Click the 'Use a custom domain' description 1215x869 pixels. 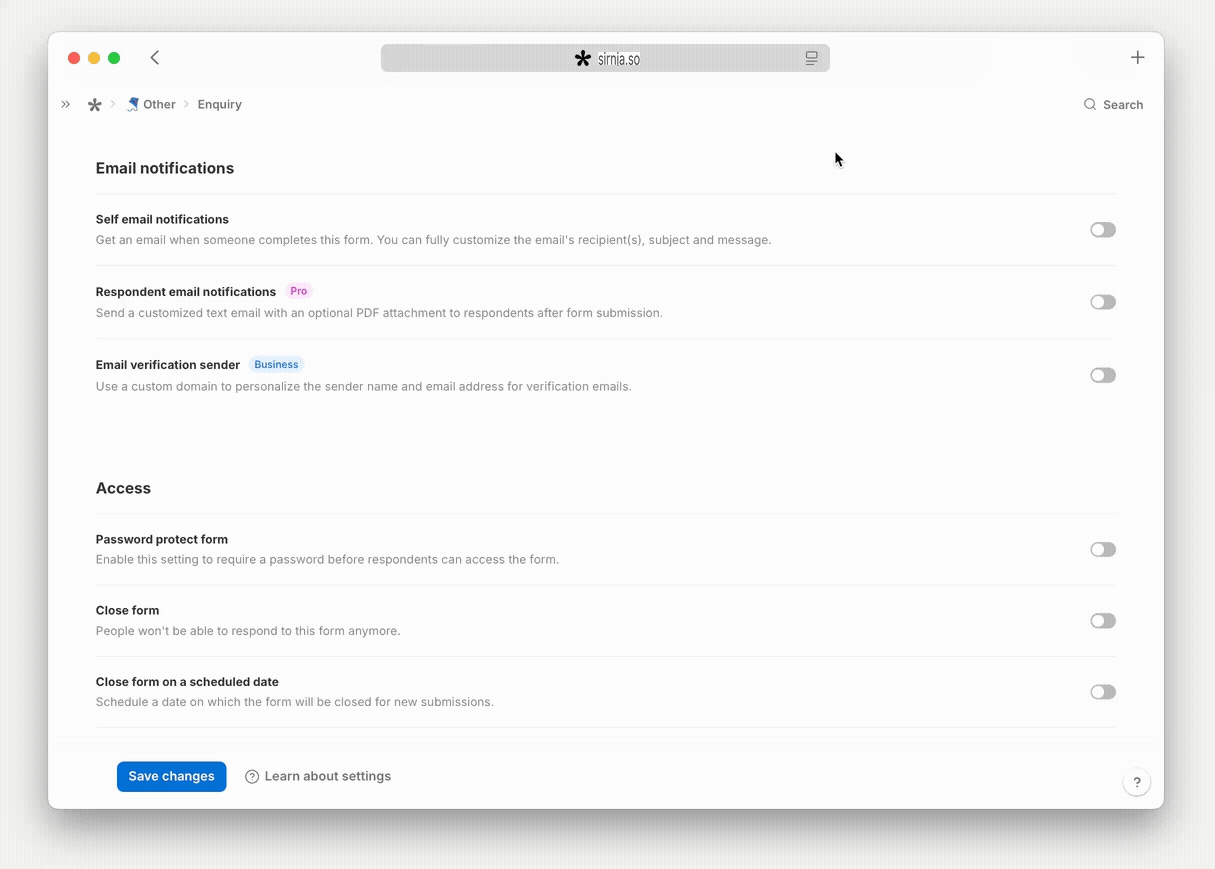click(364, 386)
